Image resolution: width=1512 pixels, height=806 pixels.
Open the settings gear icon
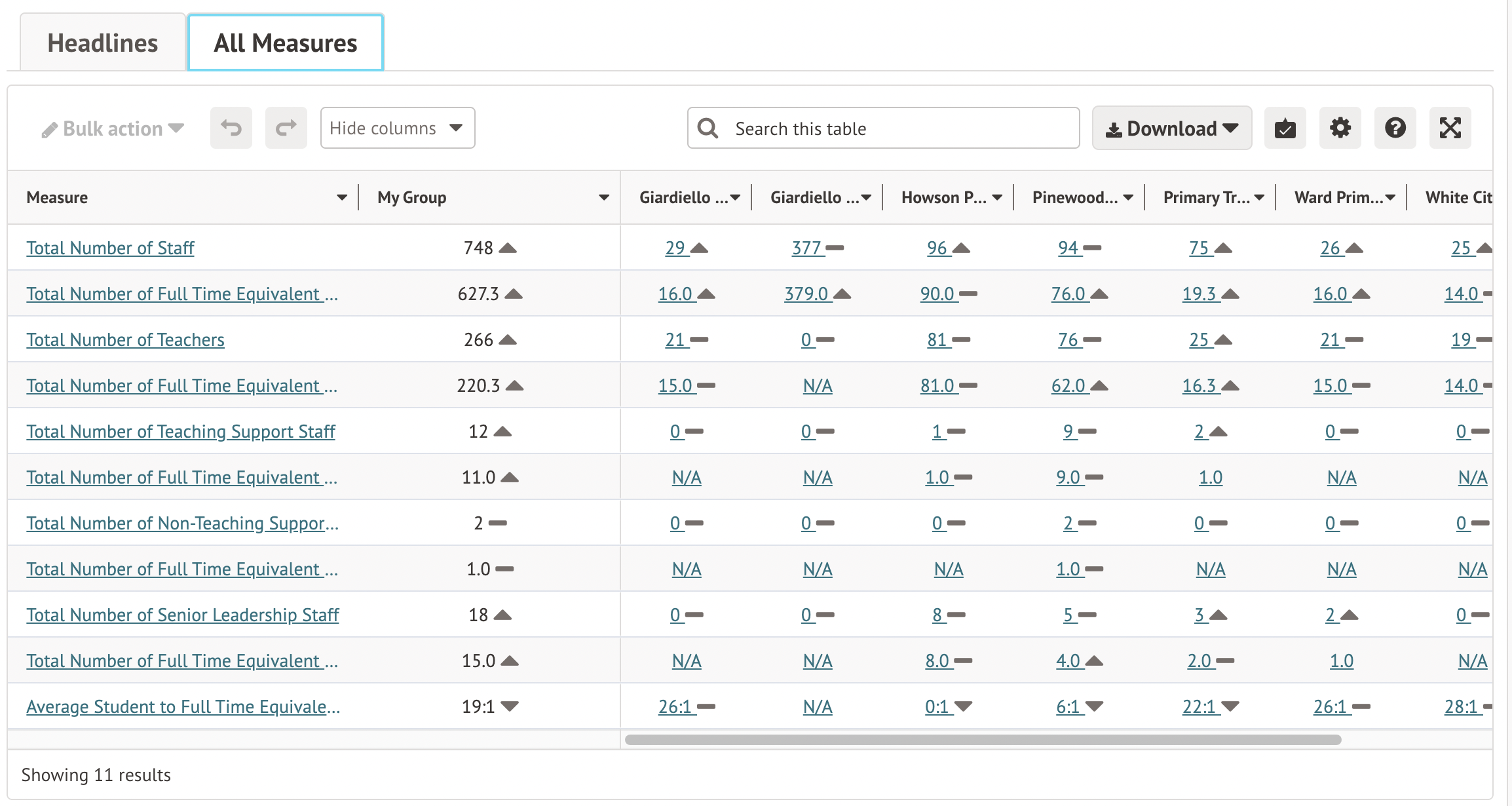click(1340, 128)
